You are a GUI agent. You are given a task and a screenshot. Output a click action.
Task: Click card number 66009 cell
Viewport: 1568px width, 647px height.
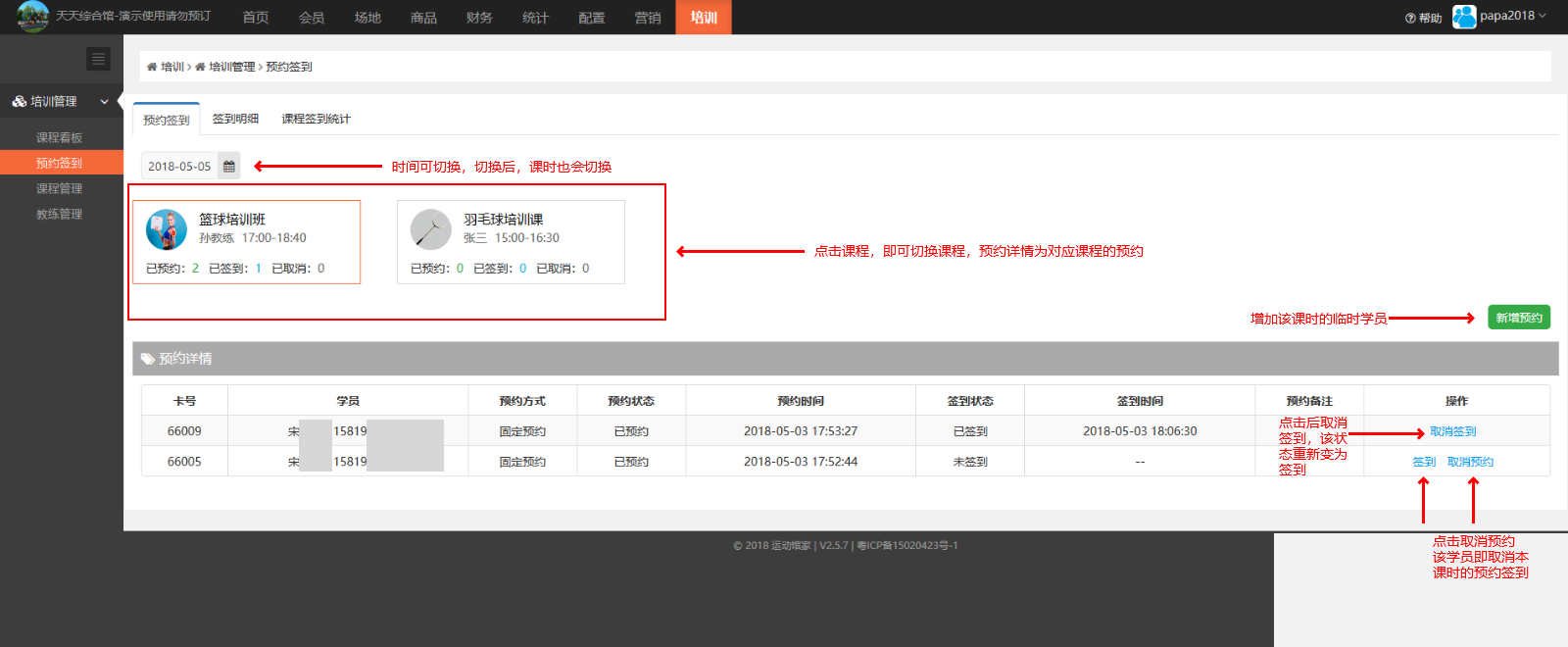pyautogui.click(x=184, y=431)
